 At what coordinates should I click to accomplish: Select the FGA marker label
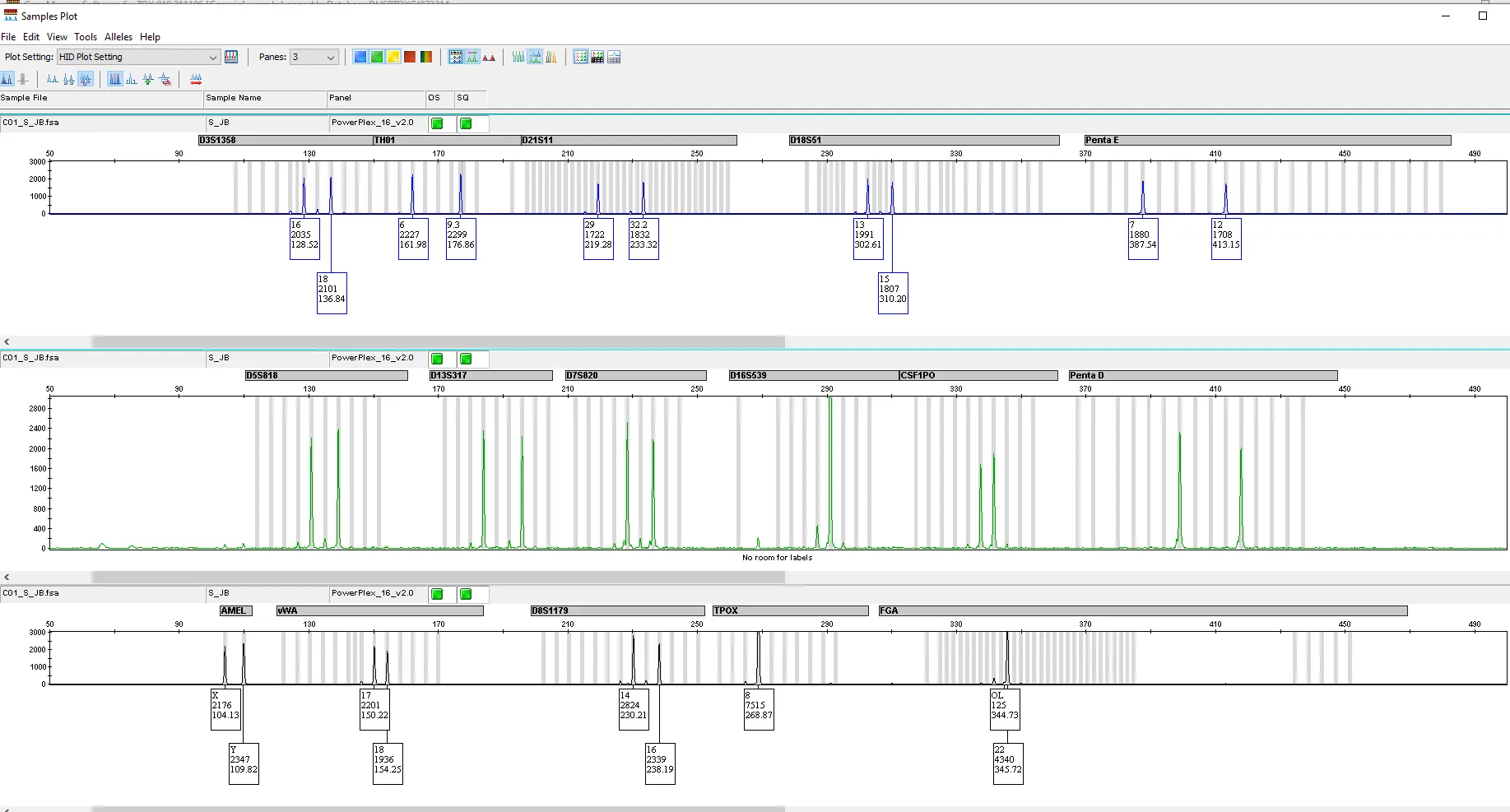pyautogui.click(x=1142, y=610)
